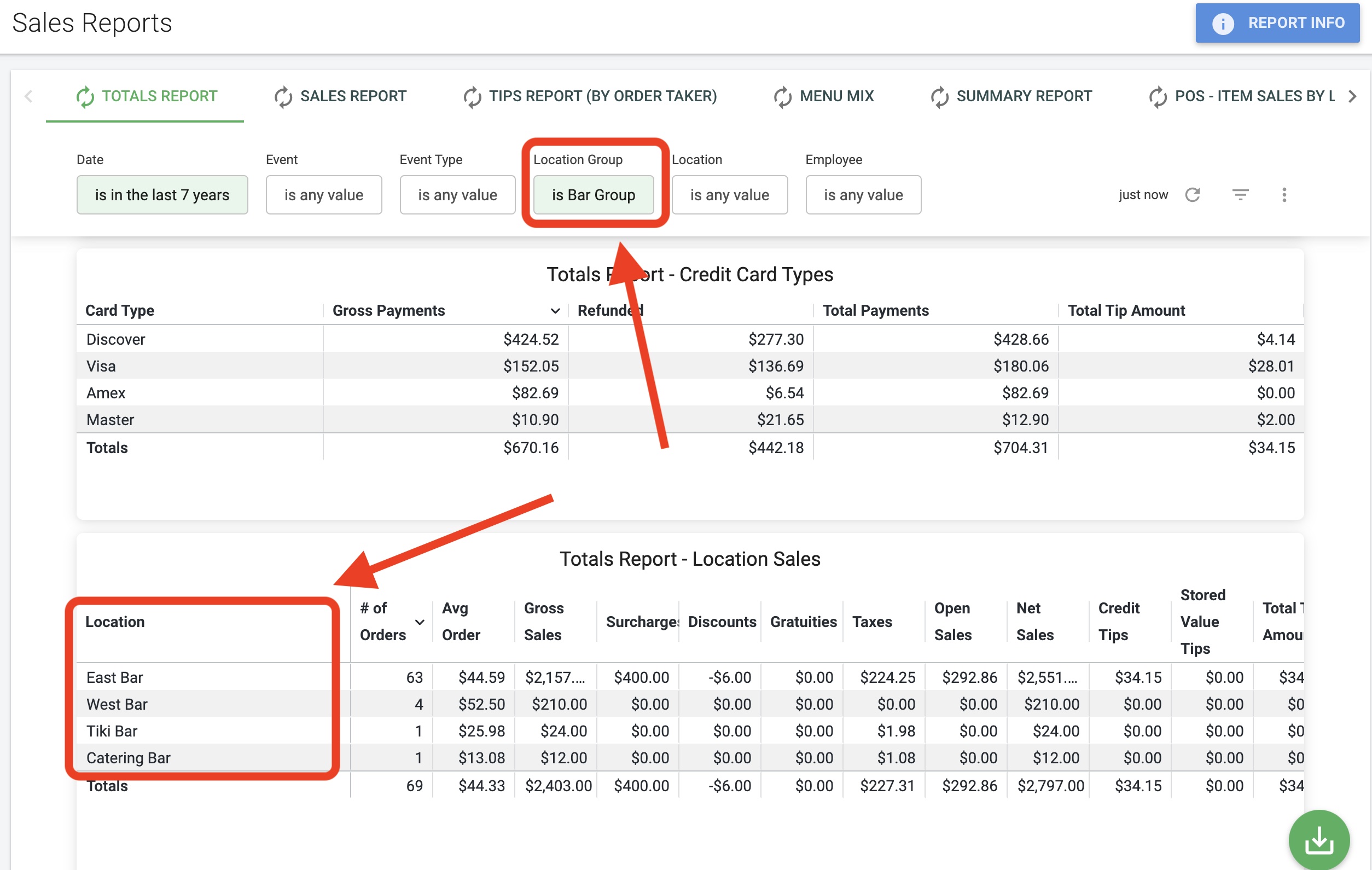Open the Summary Report tab
Image resolution: width=1372 pixels, height=870 pixels.
pyautogui.click(x=1024, y=96)
